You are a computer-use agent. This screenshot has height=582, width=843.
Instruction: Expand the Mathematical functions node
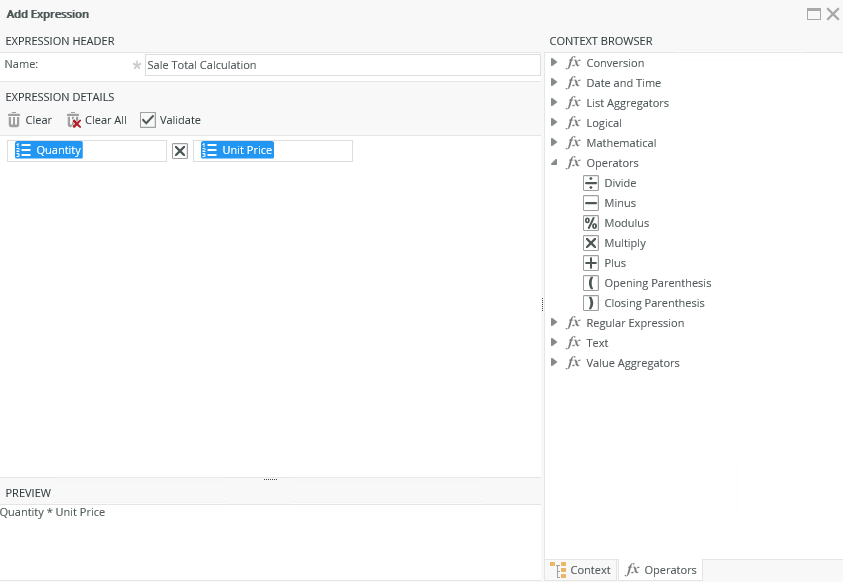(555, 143)
